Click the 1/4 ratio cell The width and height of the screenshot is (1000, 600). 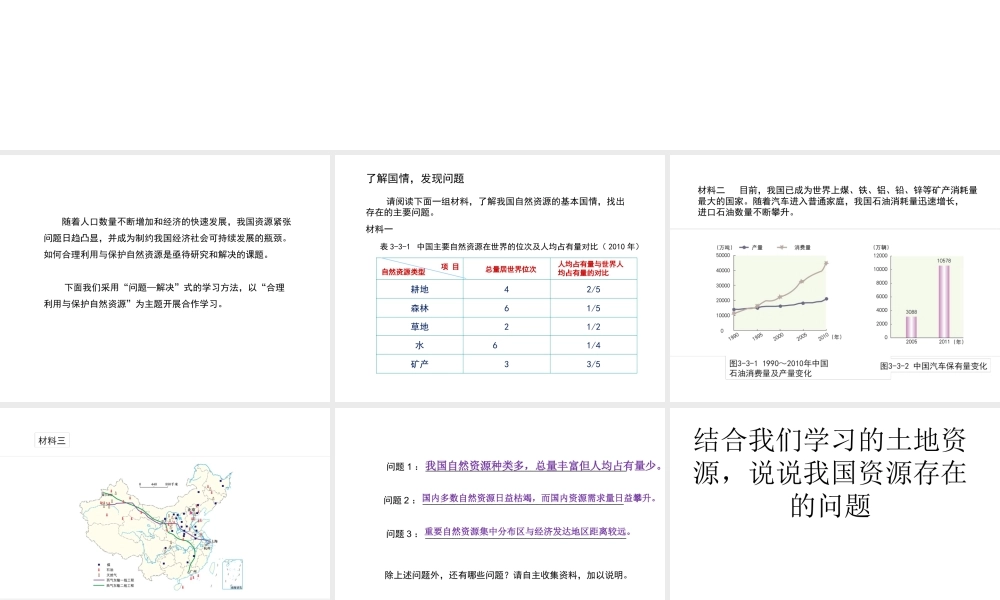coord(593,345)
